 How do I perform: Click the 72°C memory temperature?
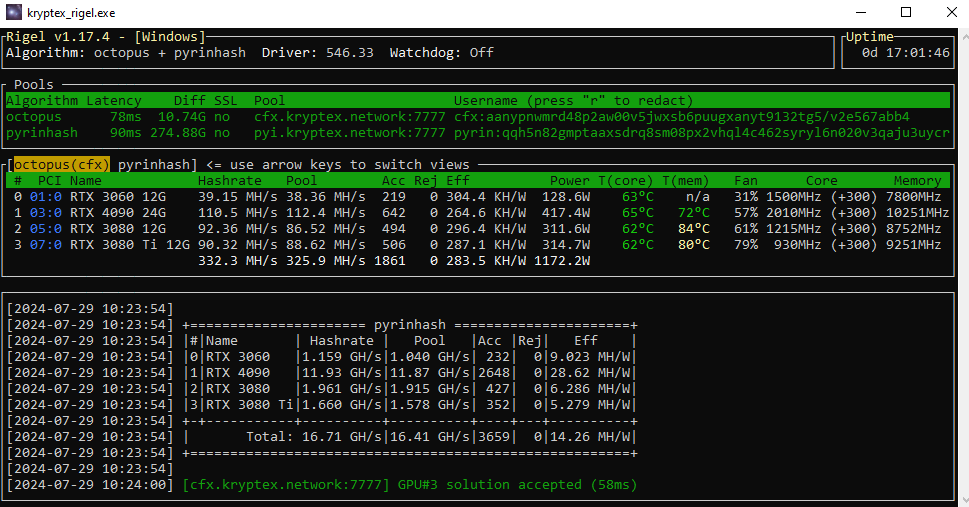point(694,213)
